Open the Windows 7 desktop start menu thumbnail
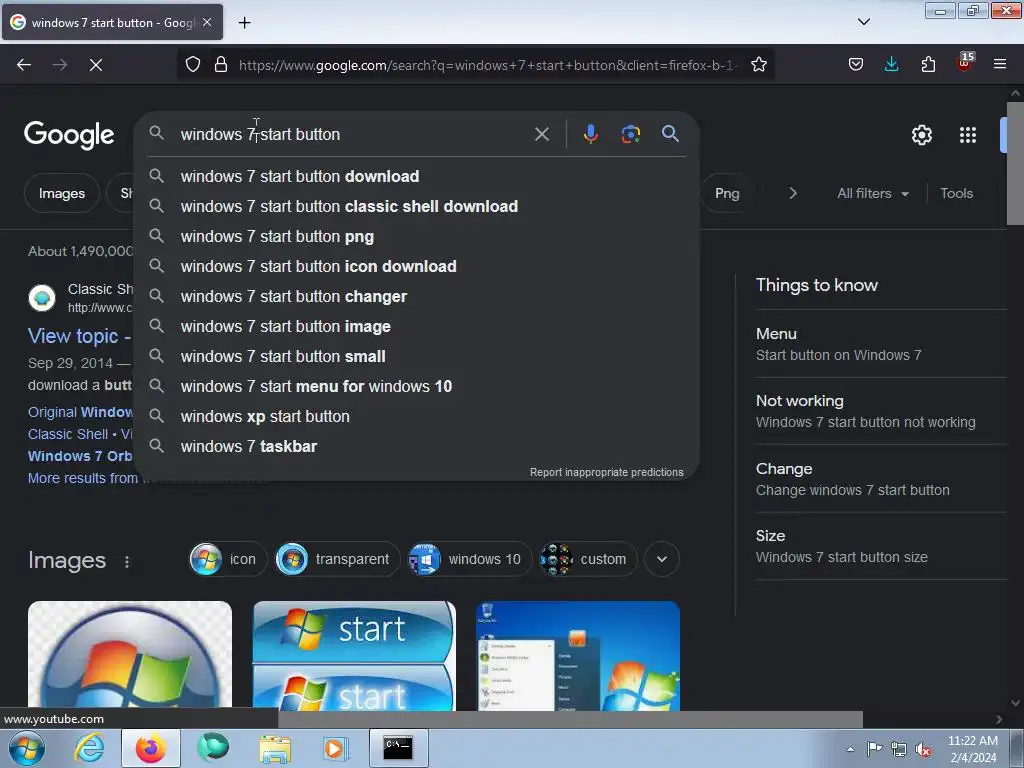Viewport: 1024px width, 768px height. pos(578,655)
